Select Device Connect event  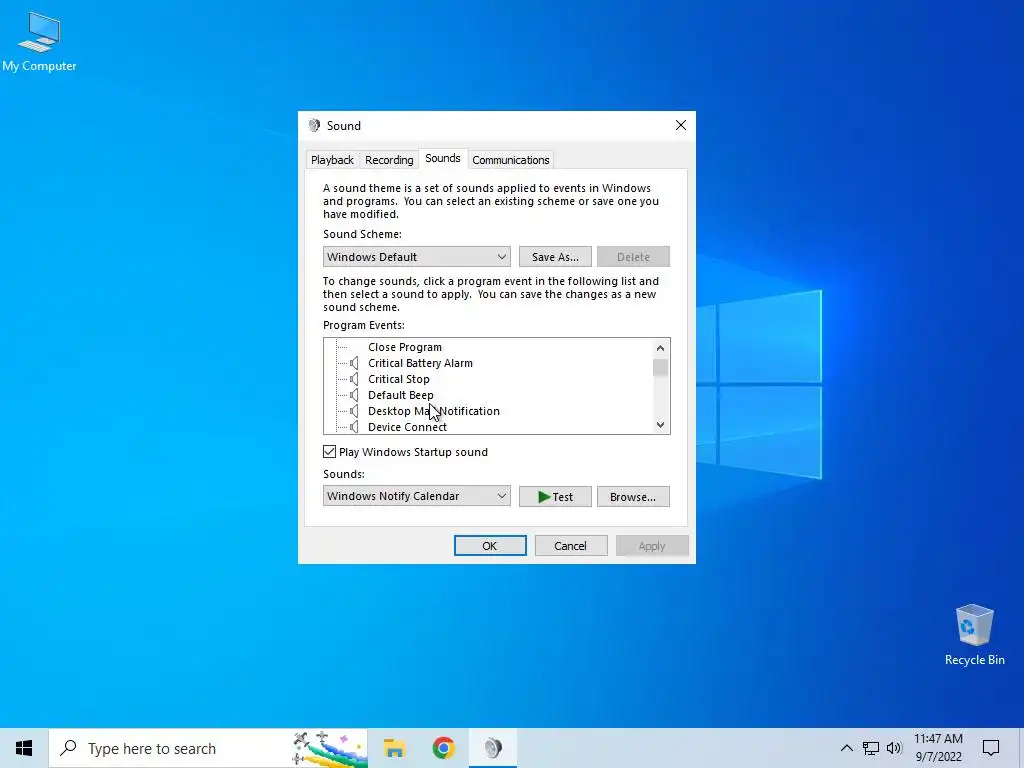(x=407, y=427)
